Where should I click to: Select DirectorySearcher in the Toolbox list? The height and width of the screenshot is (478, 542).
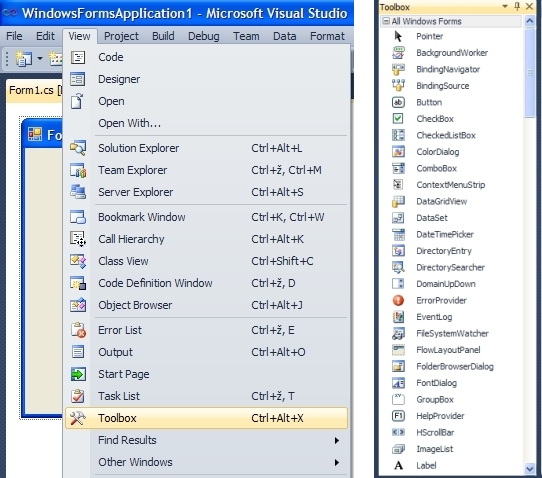click(451, 268)
